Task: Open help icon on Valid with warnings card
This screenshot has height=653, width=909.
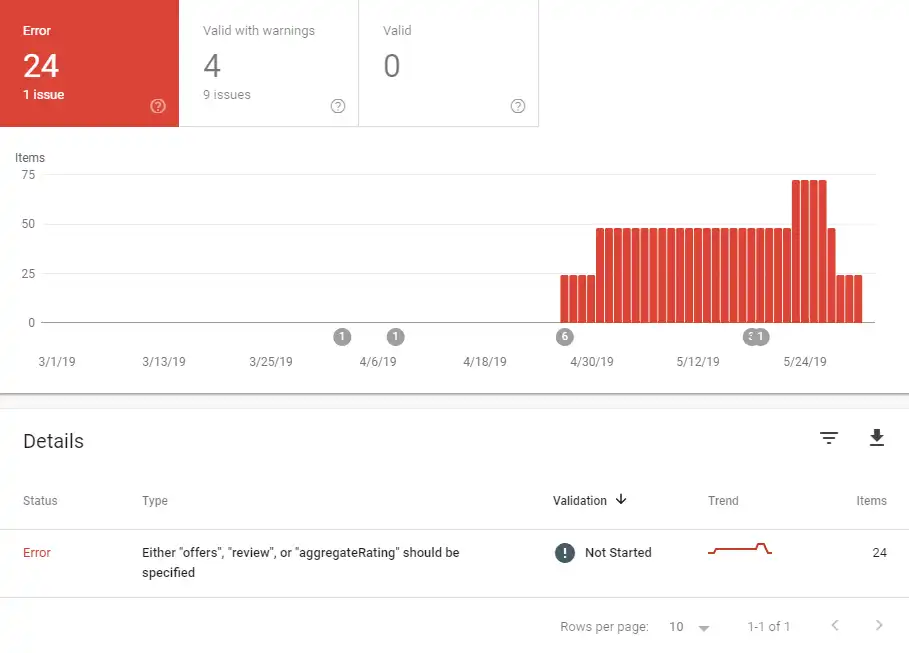Action: pos(338,106)
